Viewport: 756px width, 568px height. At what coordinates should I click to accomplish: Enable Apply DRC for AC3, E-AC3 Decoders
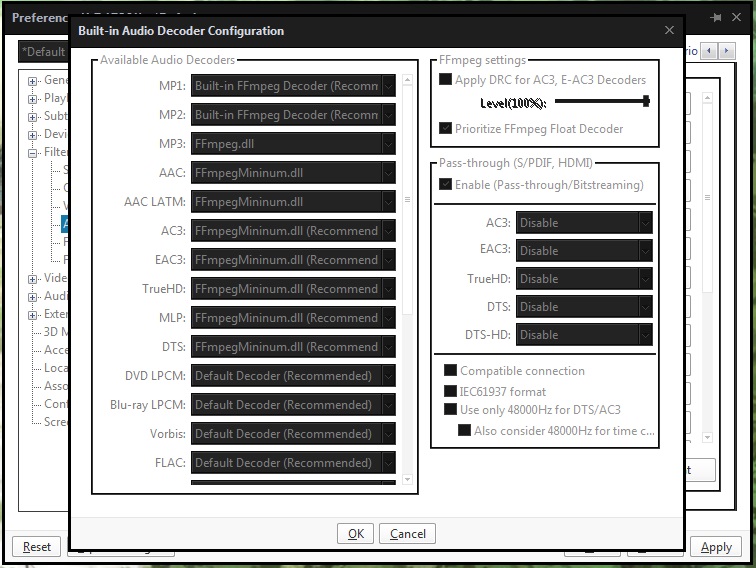click(446, 80)
